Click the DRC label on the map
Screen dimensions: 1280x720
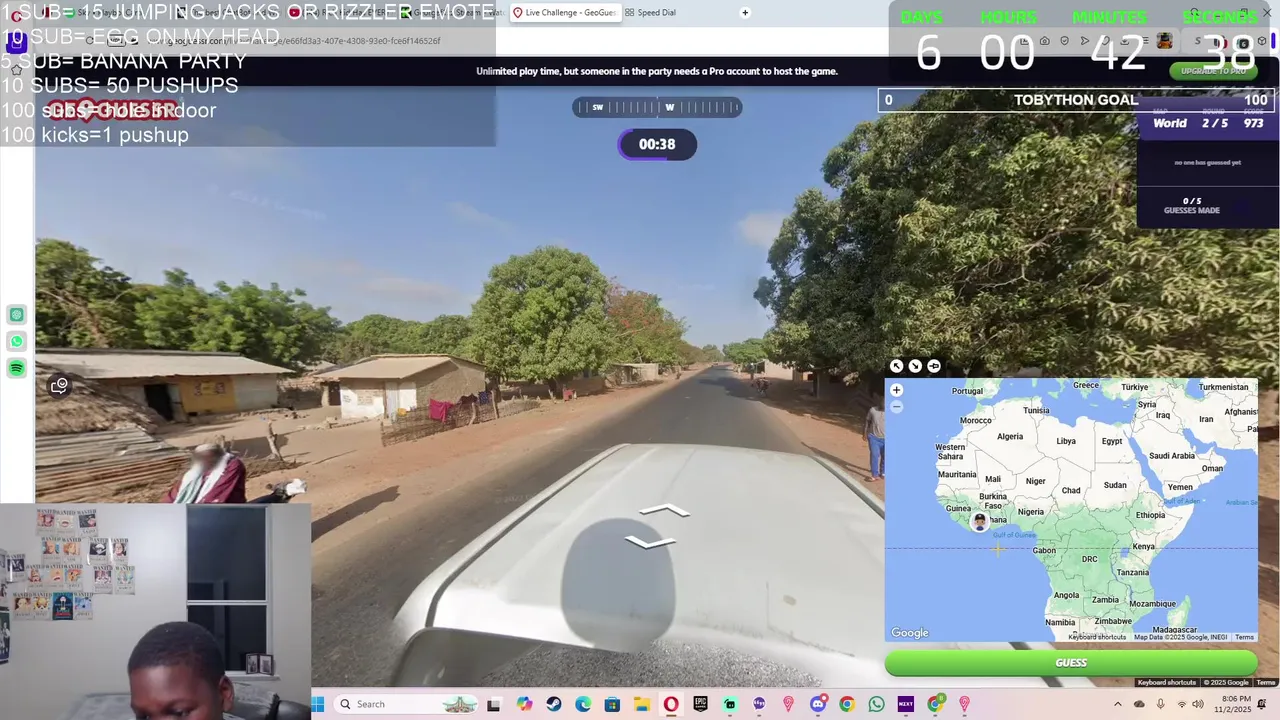[x=1089, y=559]
